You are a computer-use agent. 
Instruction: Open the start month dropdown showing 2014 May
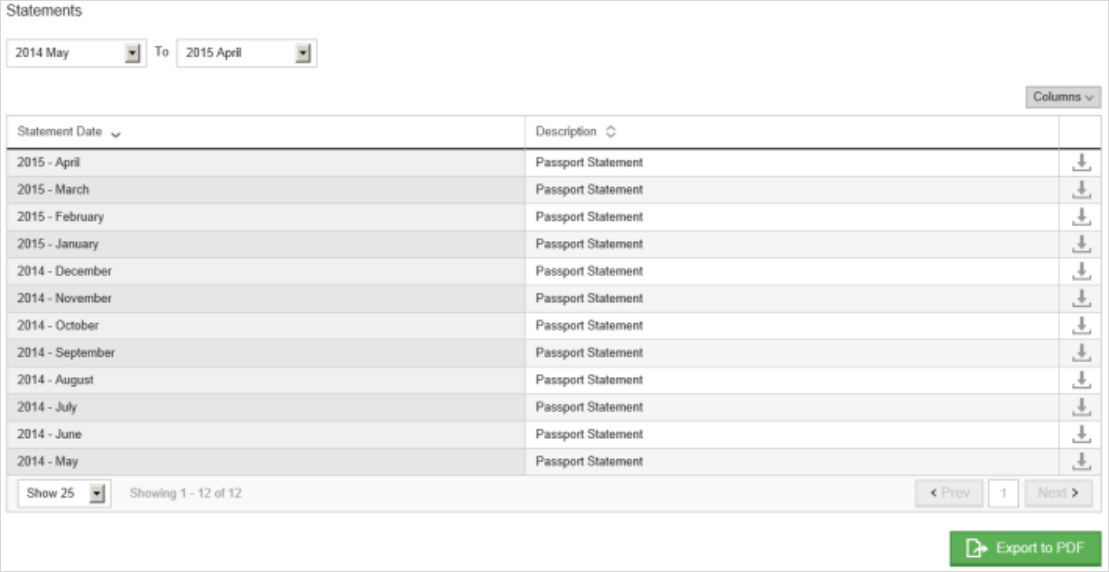(76, 53)
